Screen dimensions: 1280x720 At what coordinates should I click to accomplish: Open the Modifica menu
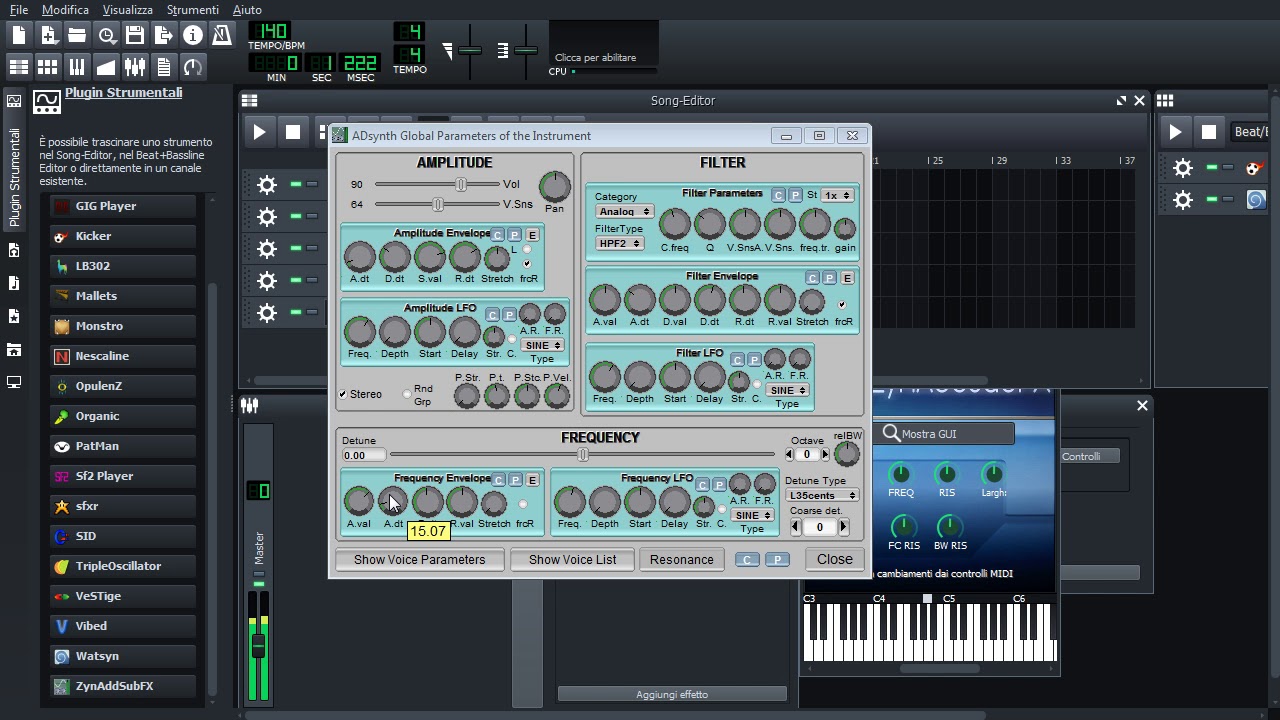click(65, 9)
